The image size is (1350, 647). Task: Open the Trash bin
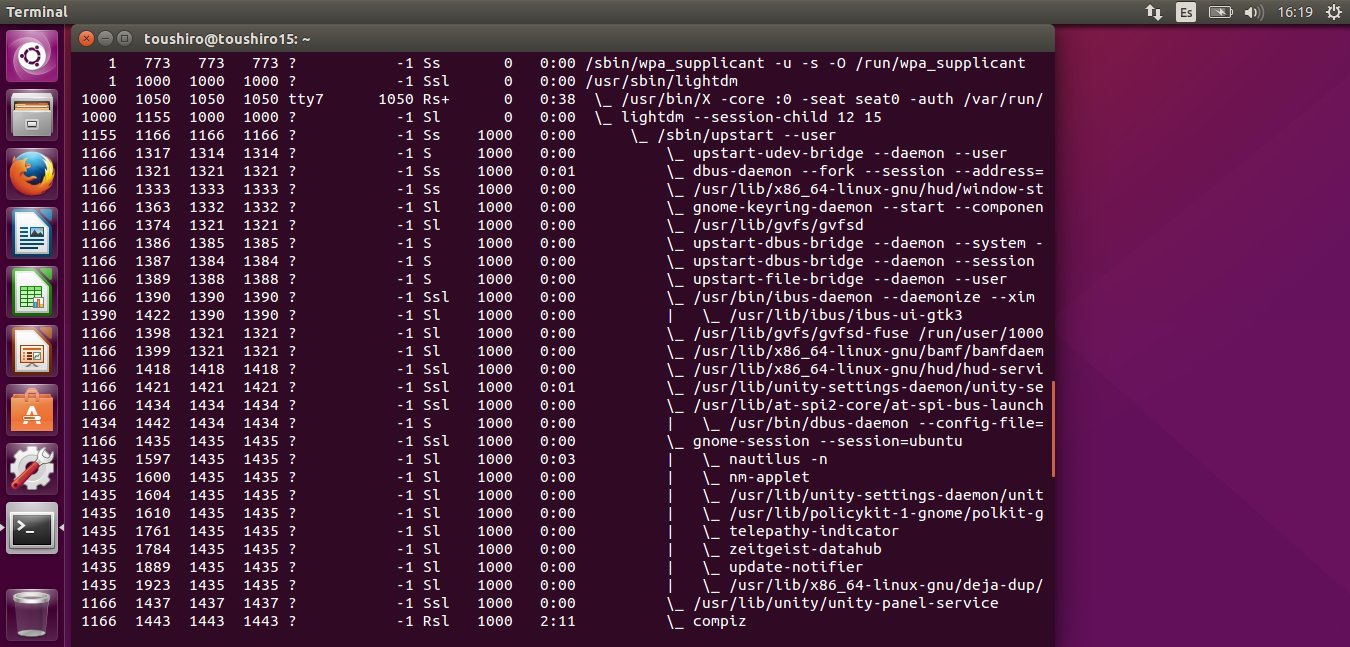click(32, 612)
